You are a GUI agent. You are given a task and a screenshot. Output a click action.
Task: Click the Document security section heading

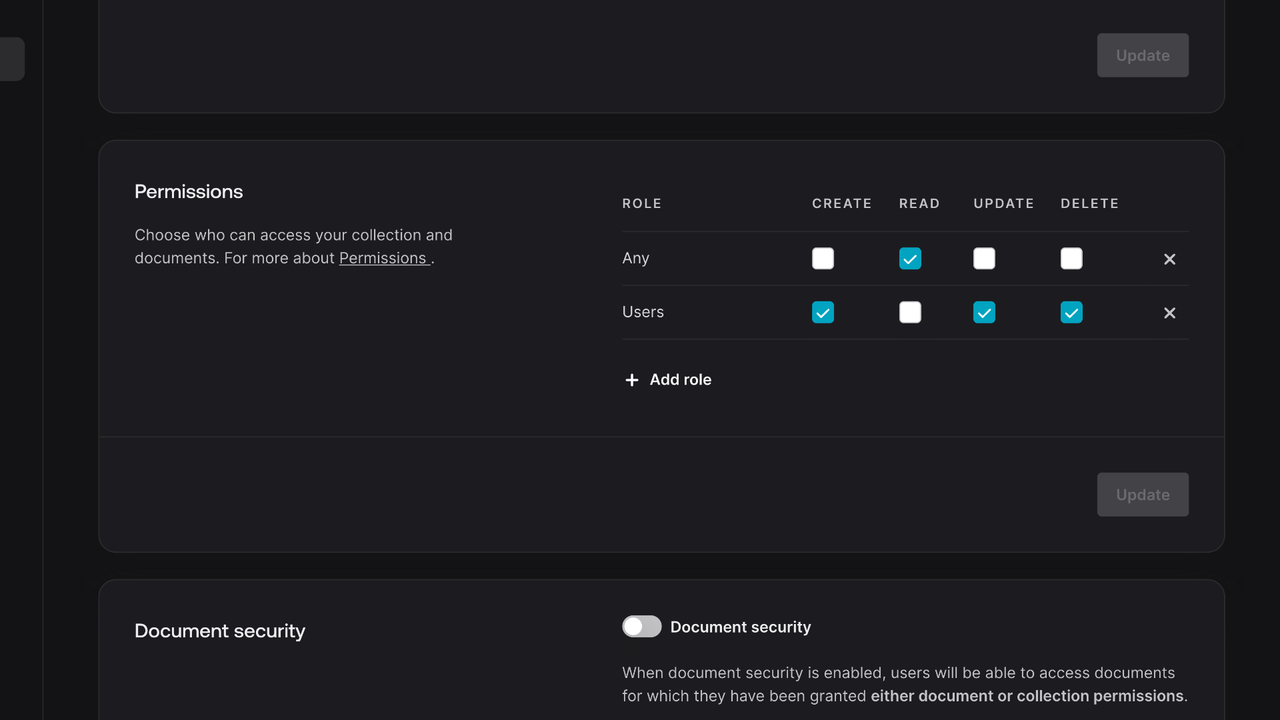point(220,631)
